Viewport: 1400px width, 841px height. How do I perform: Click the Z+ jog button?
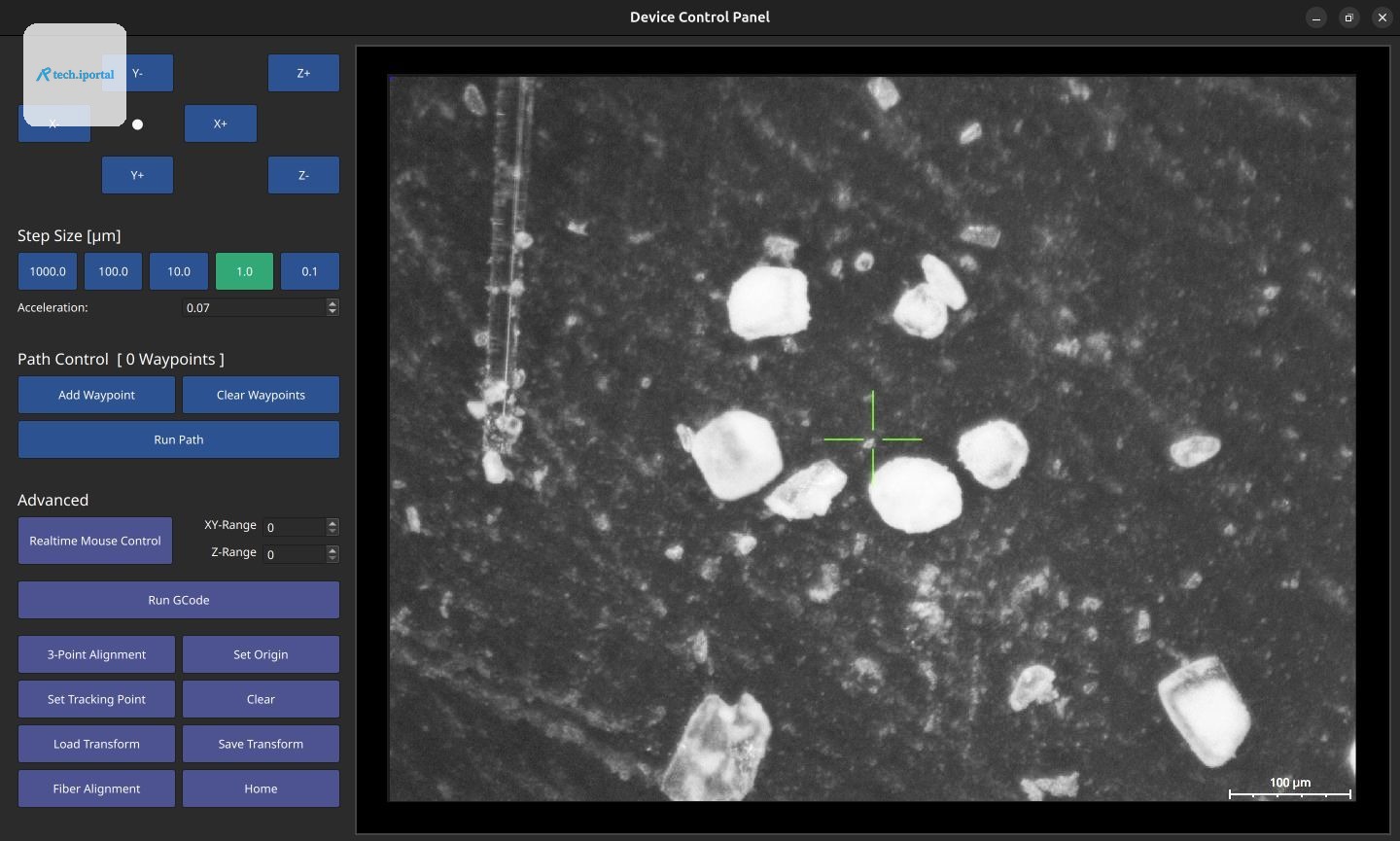tap(303, 73)
